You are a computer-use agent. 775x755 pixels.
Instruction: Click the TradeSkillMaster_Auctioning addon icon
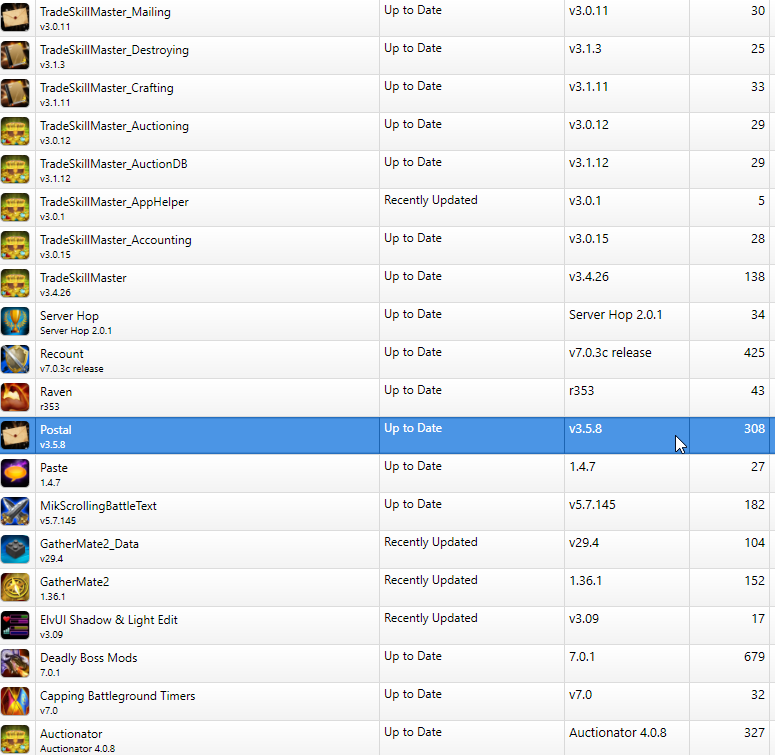(x=15, y=131)
